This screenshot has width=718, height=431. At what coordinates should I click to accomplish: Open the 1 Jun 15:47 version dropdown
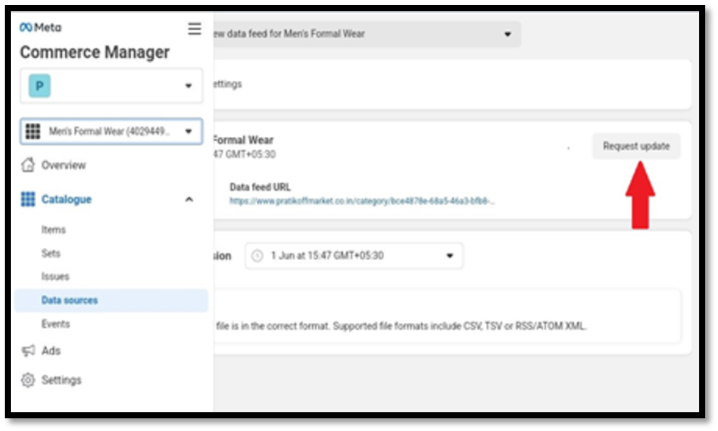pyautogui.click(x=355, y=256)
